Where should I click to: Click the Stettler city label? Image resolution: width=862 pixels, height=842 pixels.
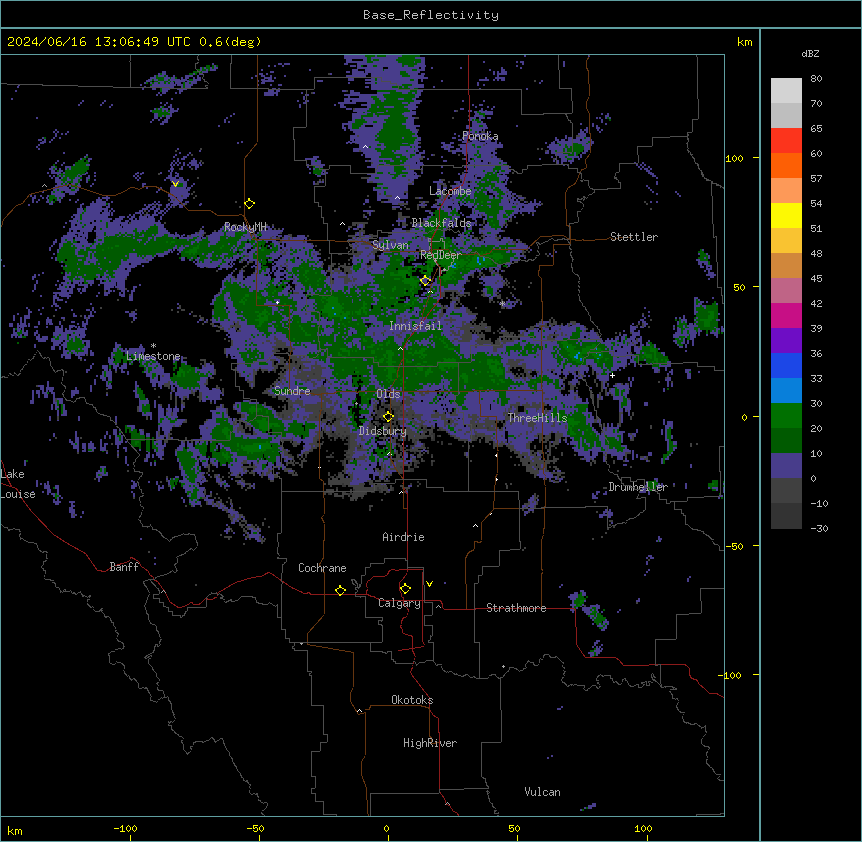coord(634,237)
